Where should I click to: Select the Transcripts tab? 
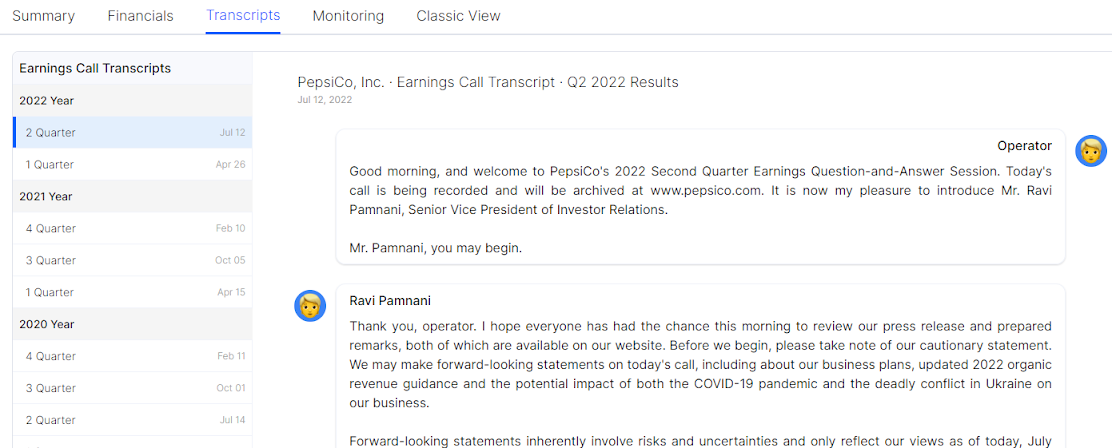pos(243,16)
